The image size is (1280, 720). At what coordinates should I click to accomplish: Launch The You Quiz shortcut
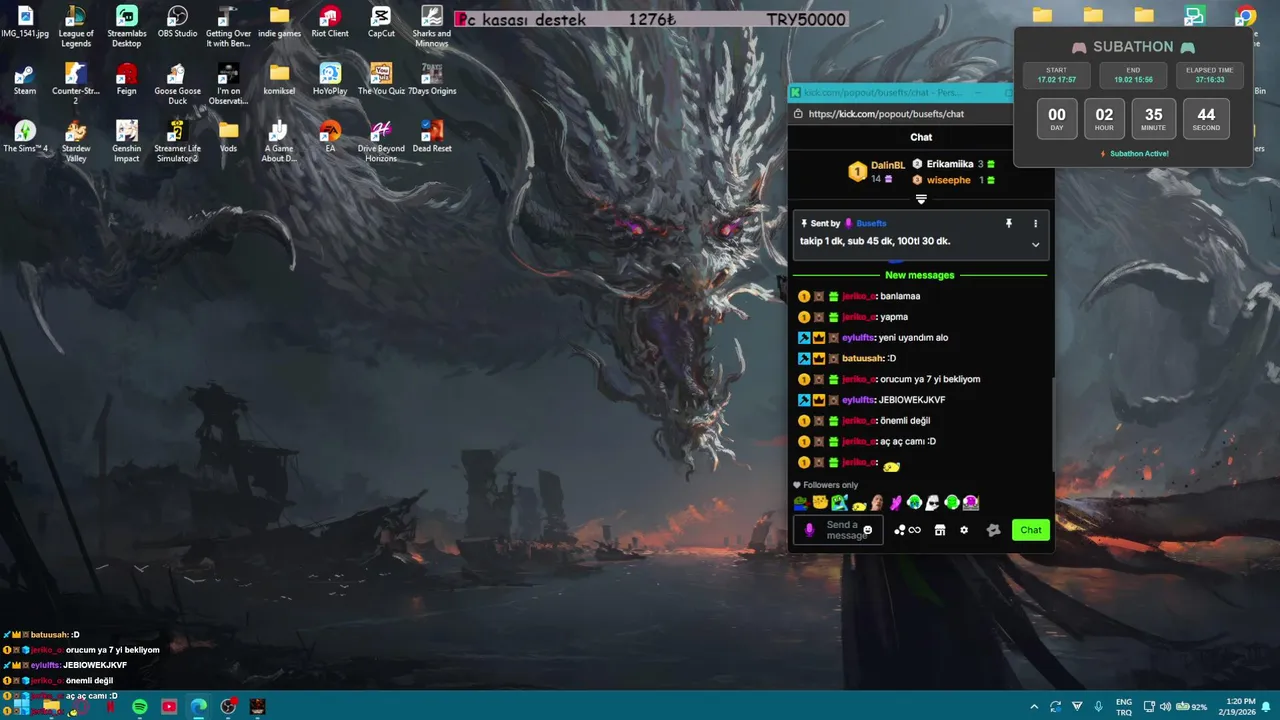[x=381, y=79]
